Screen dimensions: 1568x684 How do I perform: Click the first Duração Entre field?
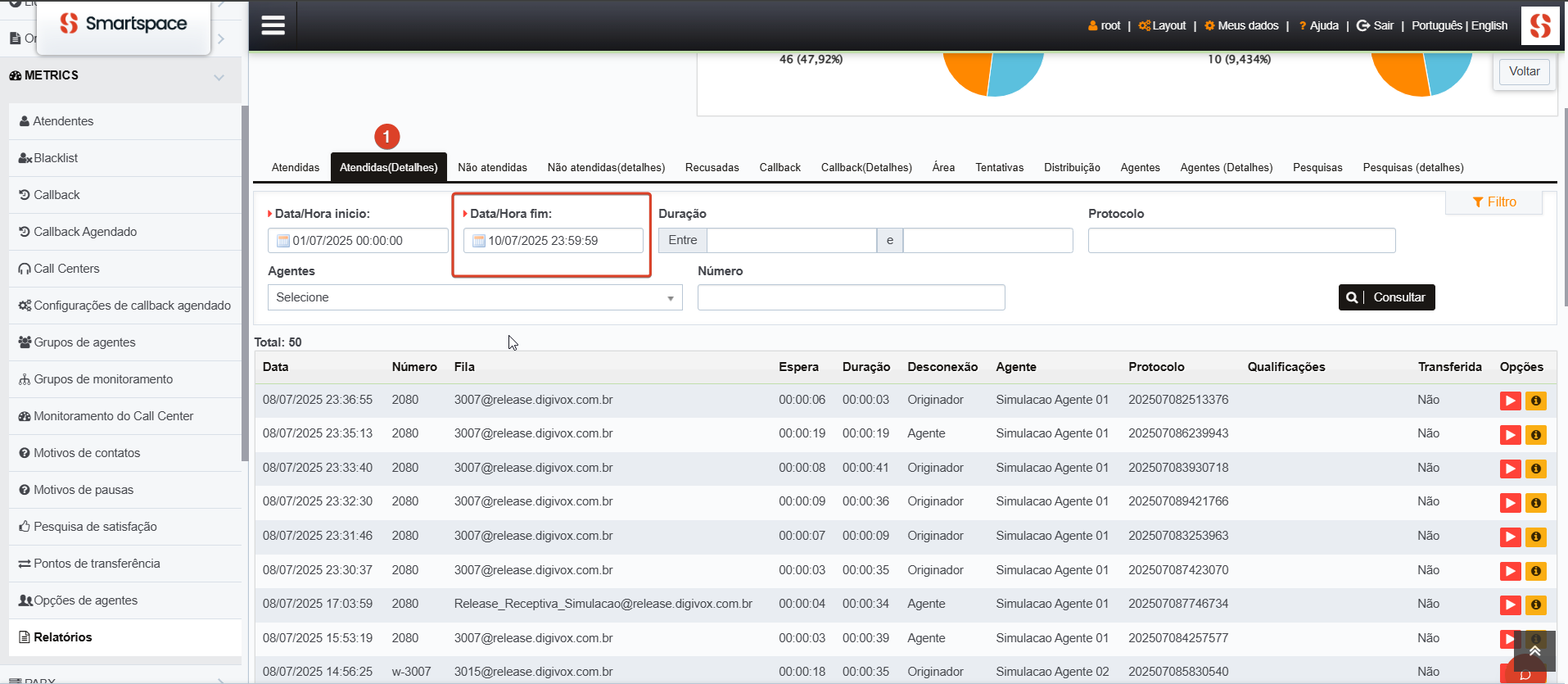click(x=792, y=241)
